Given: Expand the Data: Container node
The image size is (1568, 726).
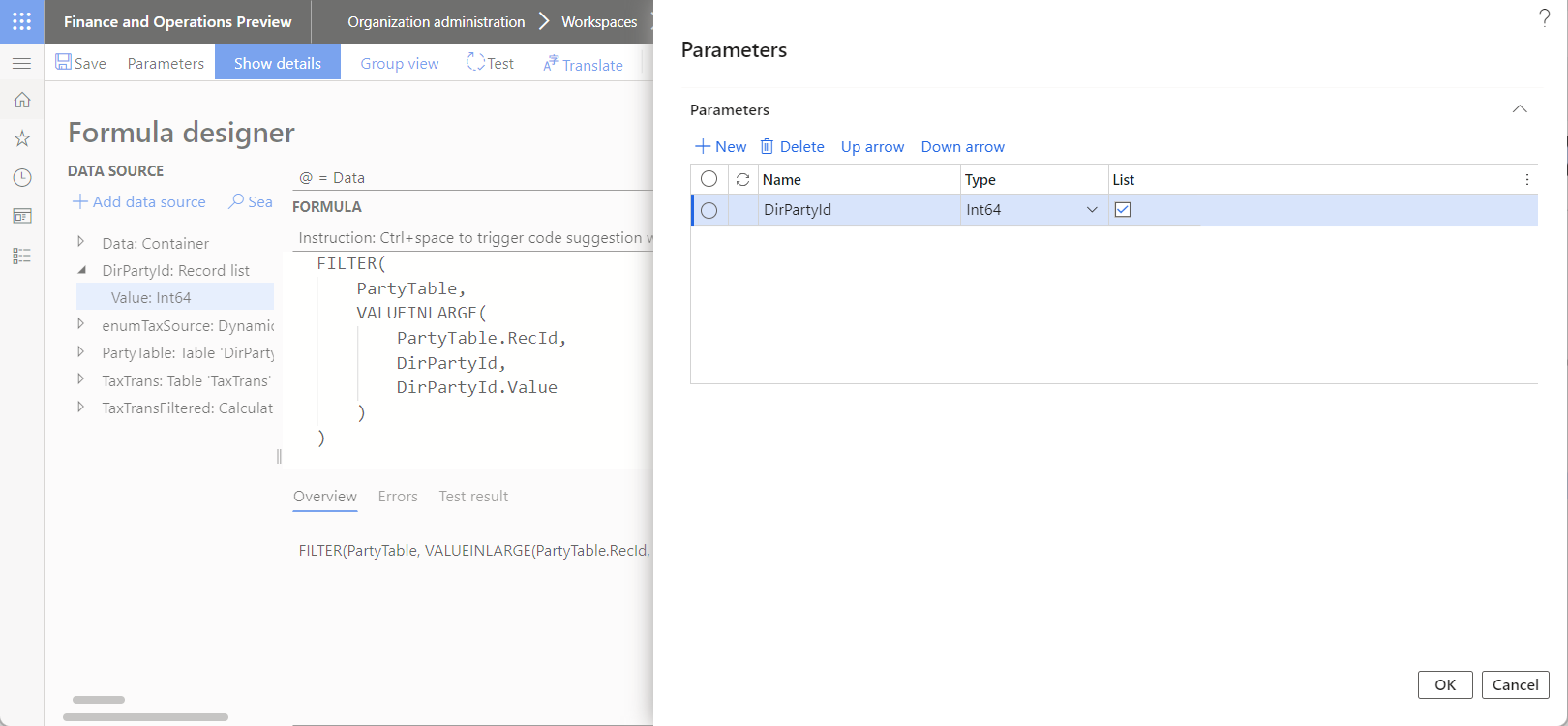Looking at the screenshot, I should click(x=81, y=242).
